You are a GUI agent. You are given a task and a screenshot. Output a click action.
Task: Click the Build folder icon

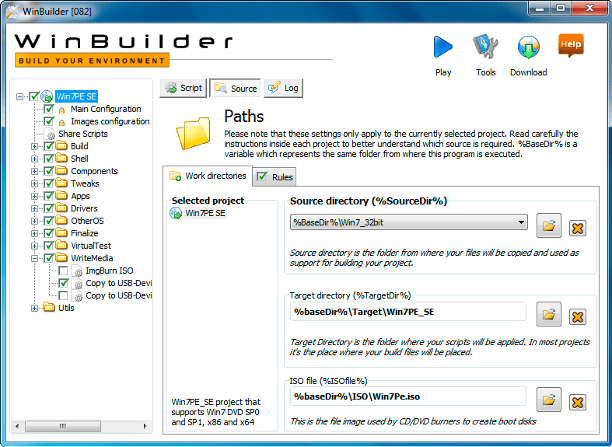pyautogui.click(x=61, y=146)
